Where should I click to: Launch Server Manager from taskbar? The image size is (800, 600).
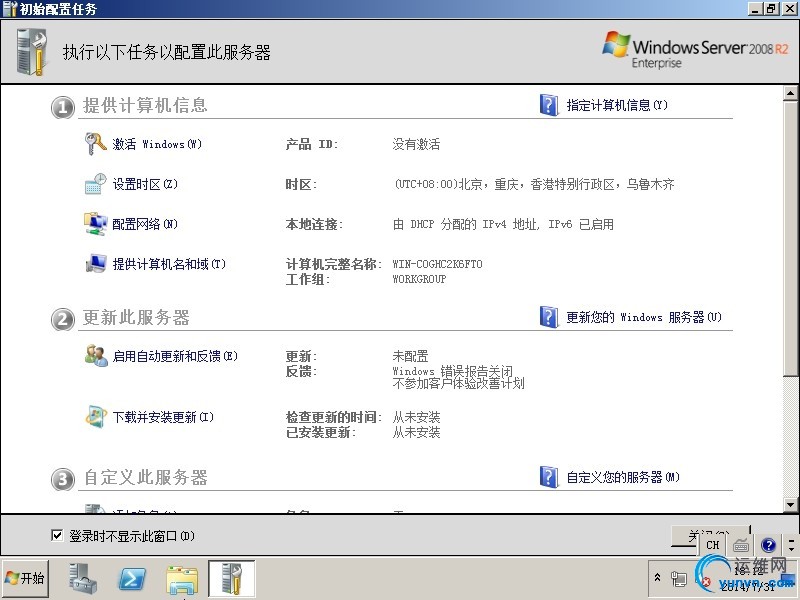(x=83, y=579)
